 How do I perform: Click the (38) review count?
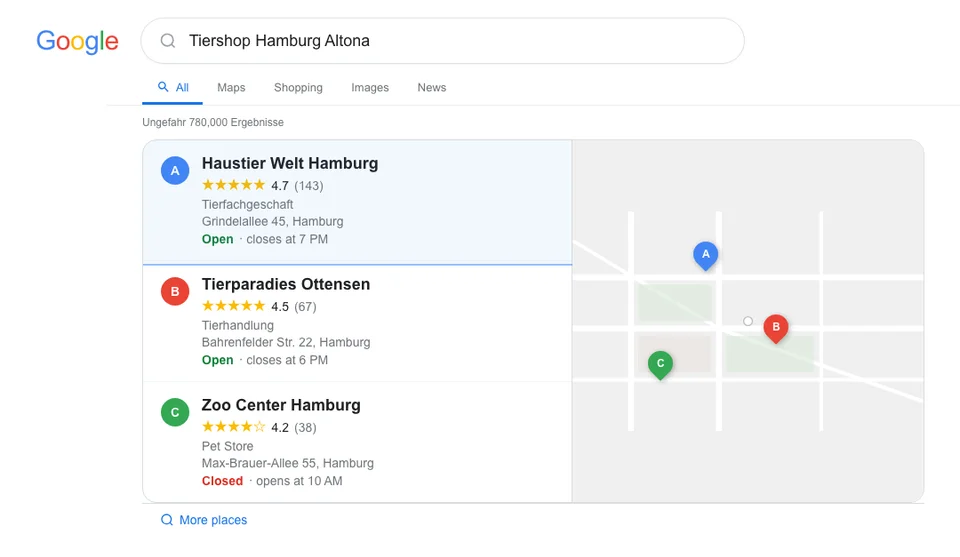tap(305, 427)
